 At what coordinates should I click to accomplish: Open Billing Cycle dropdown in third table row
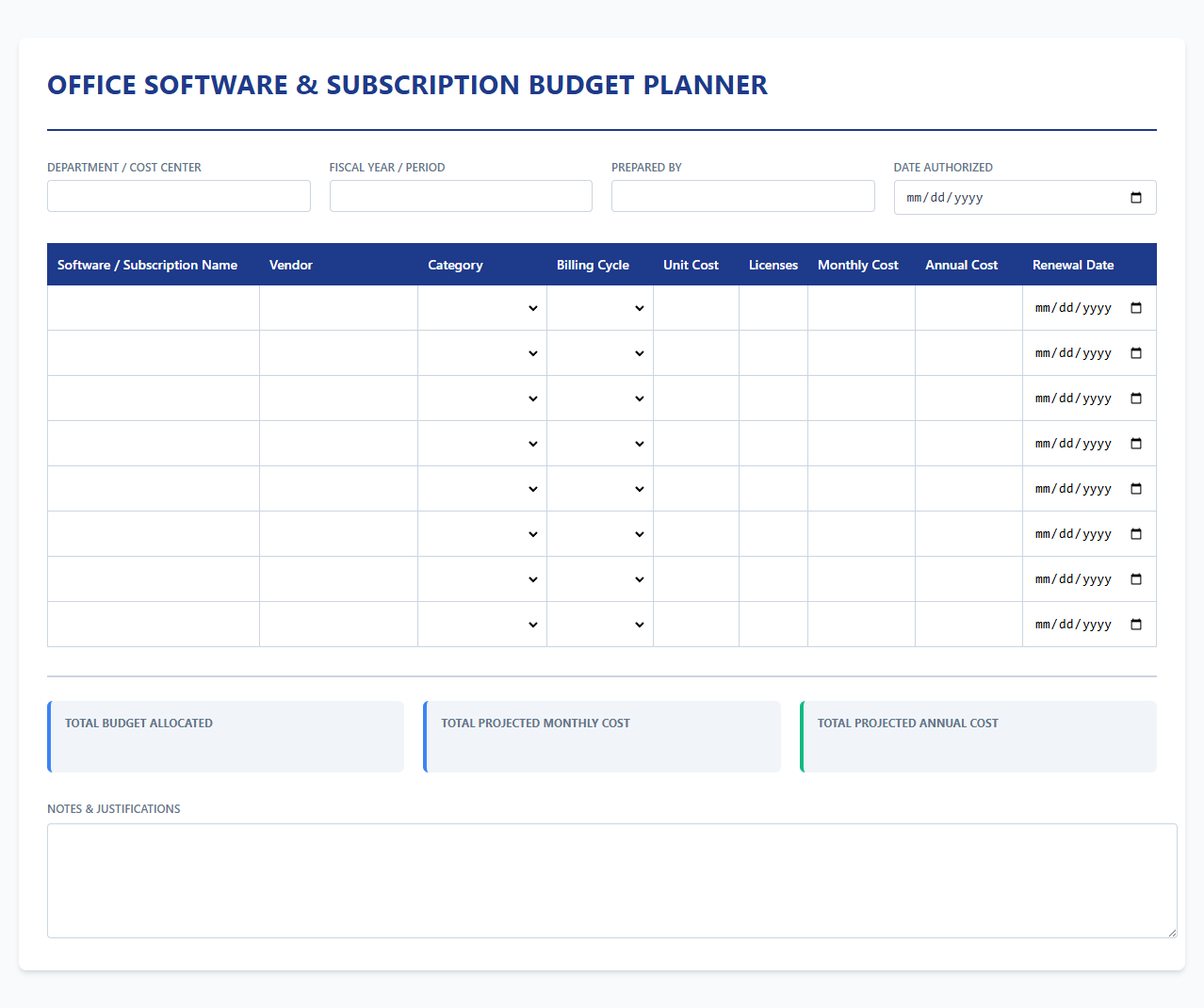click(x=600, y=398)
